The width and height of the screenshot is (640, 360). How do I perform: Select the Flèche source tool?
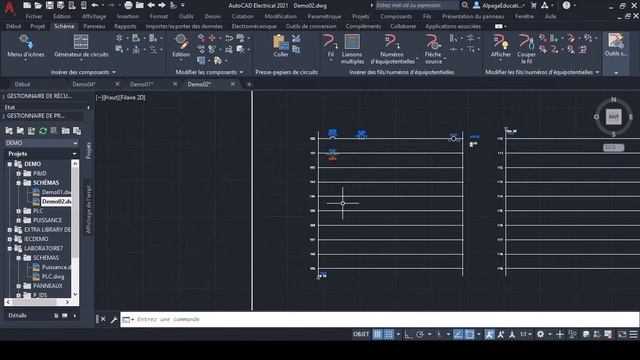tap(433, 49)
